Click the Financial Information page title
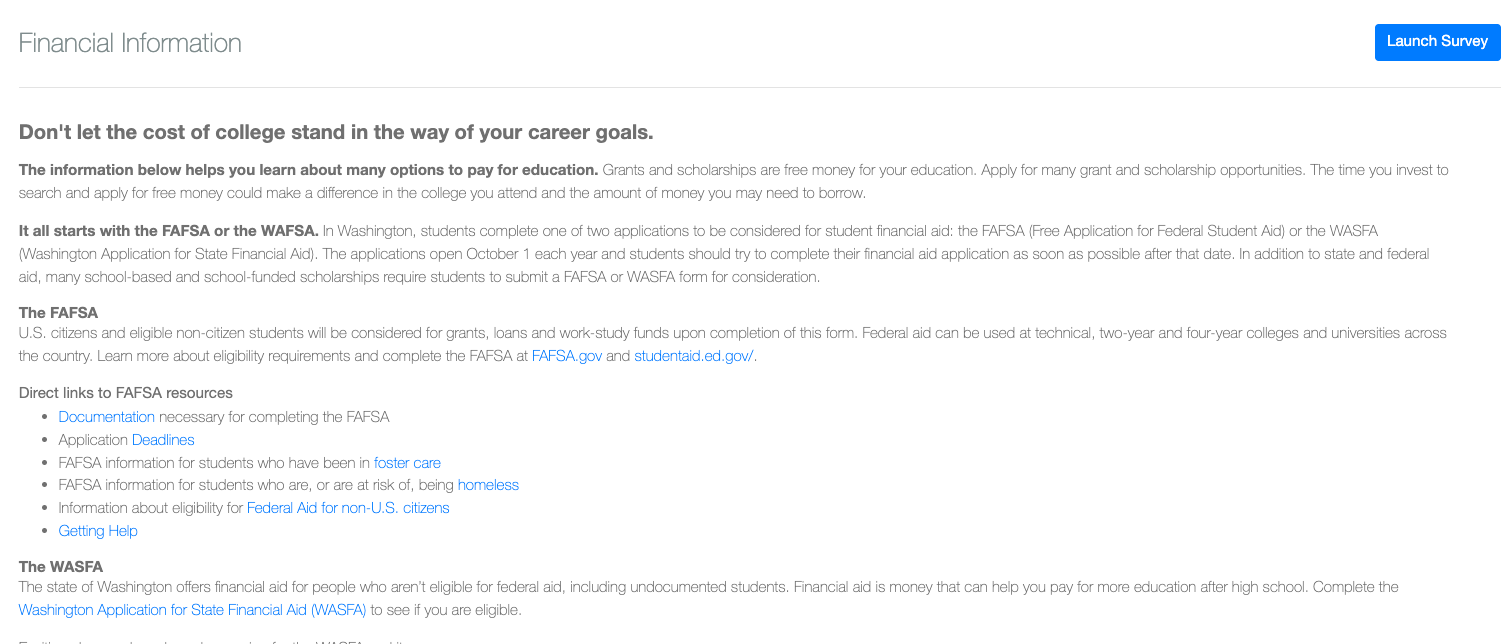This screenshot has width=1510, height=644. point(130,43)
